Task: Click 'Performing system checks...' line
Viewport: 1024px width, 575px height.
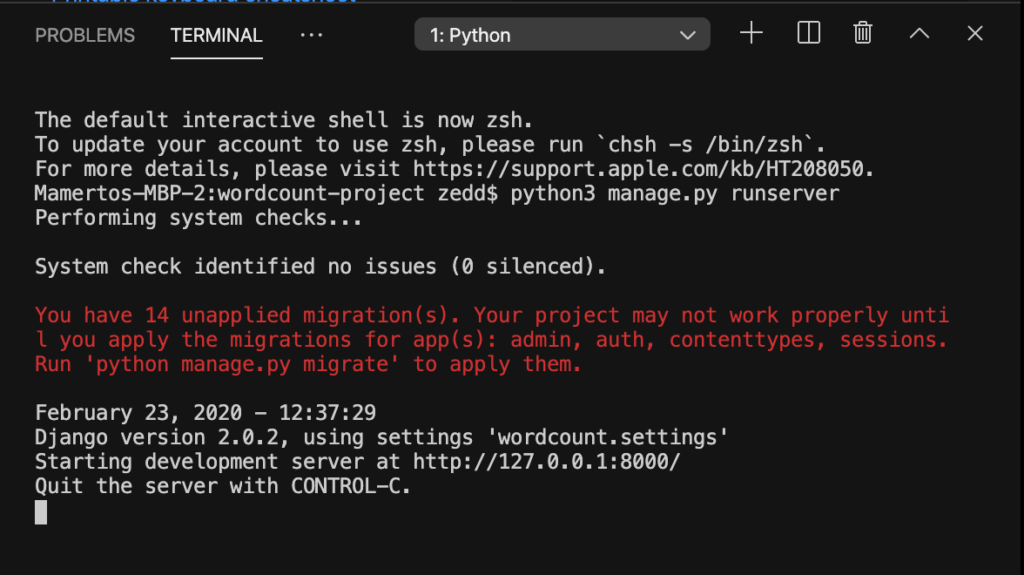Action: tap(199, 218)
